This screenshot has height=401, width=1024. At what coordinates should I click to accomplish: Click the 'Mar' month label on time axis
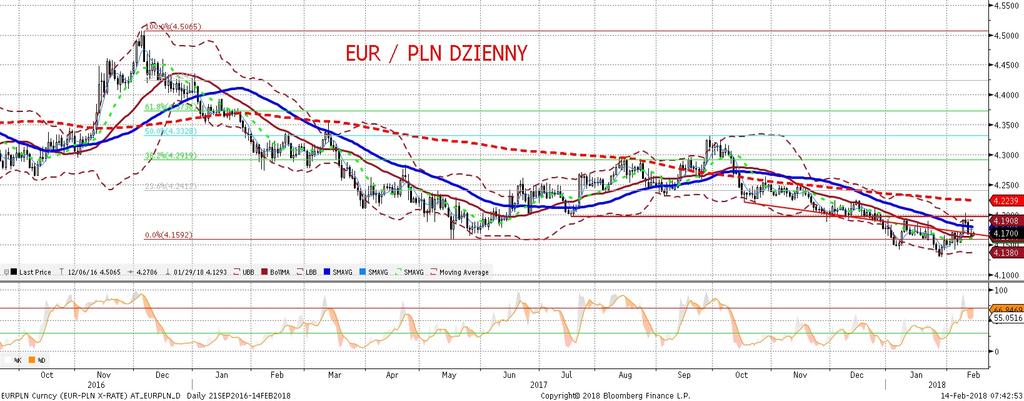coord(334,376)
